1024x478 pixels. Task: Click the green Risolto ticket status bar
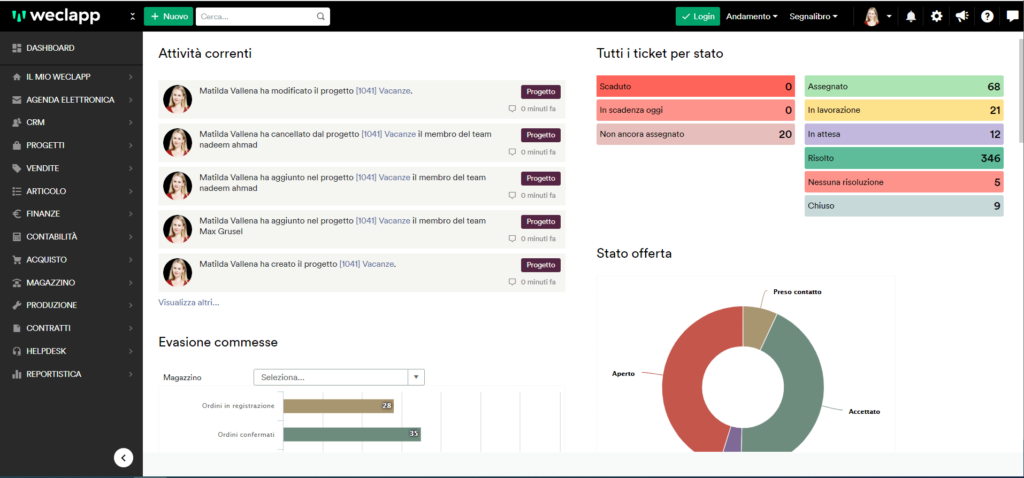[904, 158]
